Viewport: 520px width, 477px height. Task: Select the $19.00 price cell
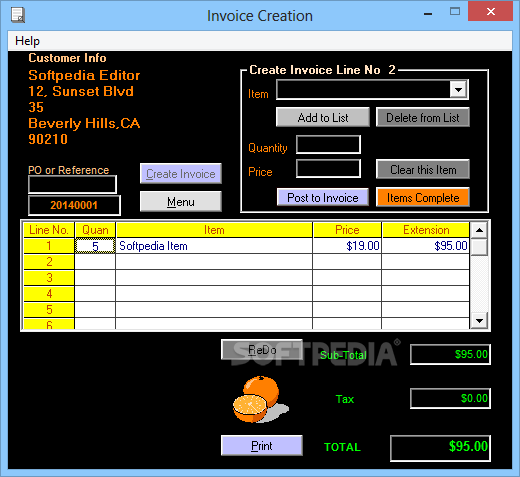coord(347,246)
